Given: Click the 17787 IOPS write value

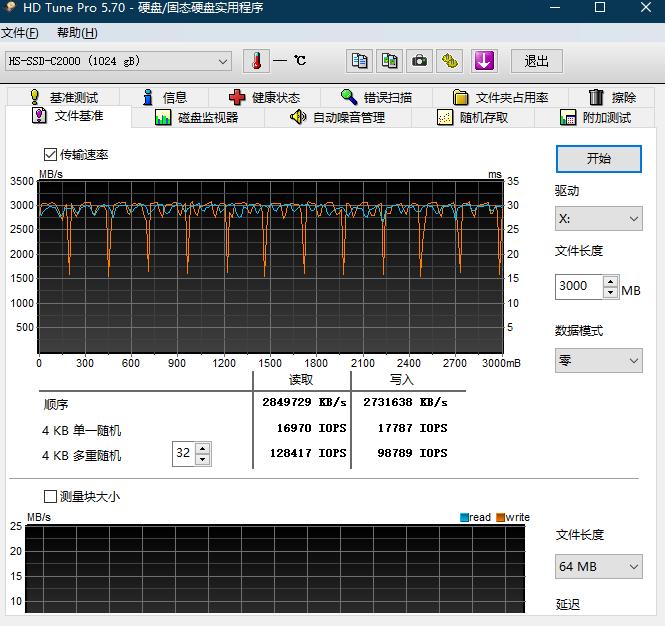Looking at the screenshot, I should click(x=412, y=428).
